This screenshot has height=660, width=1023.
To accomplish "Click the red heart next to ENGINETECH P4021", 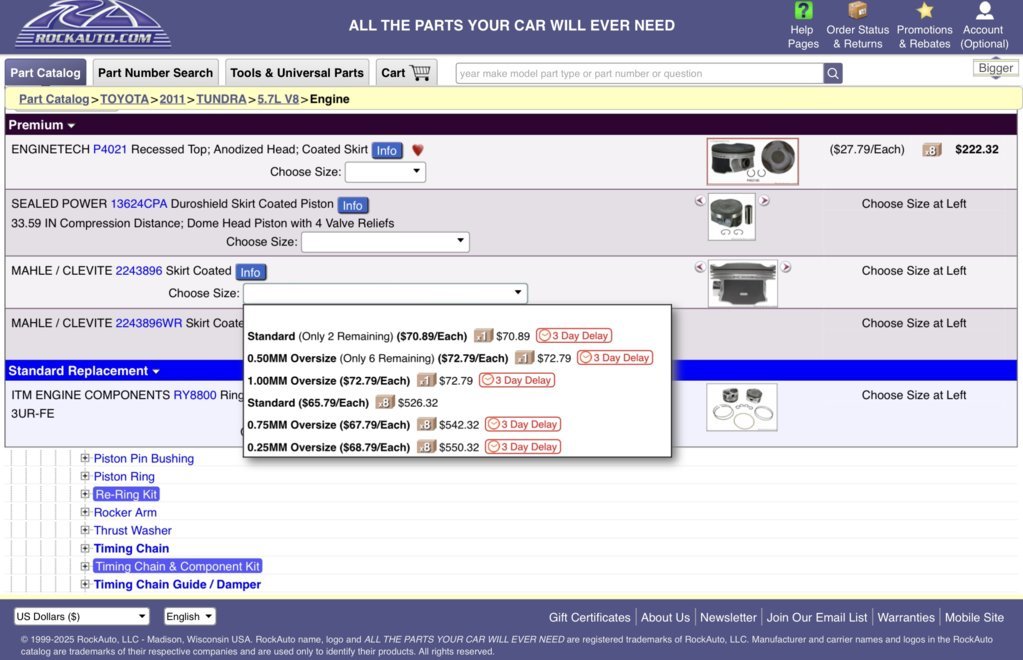I will pos(418,150).
